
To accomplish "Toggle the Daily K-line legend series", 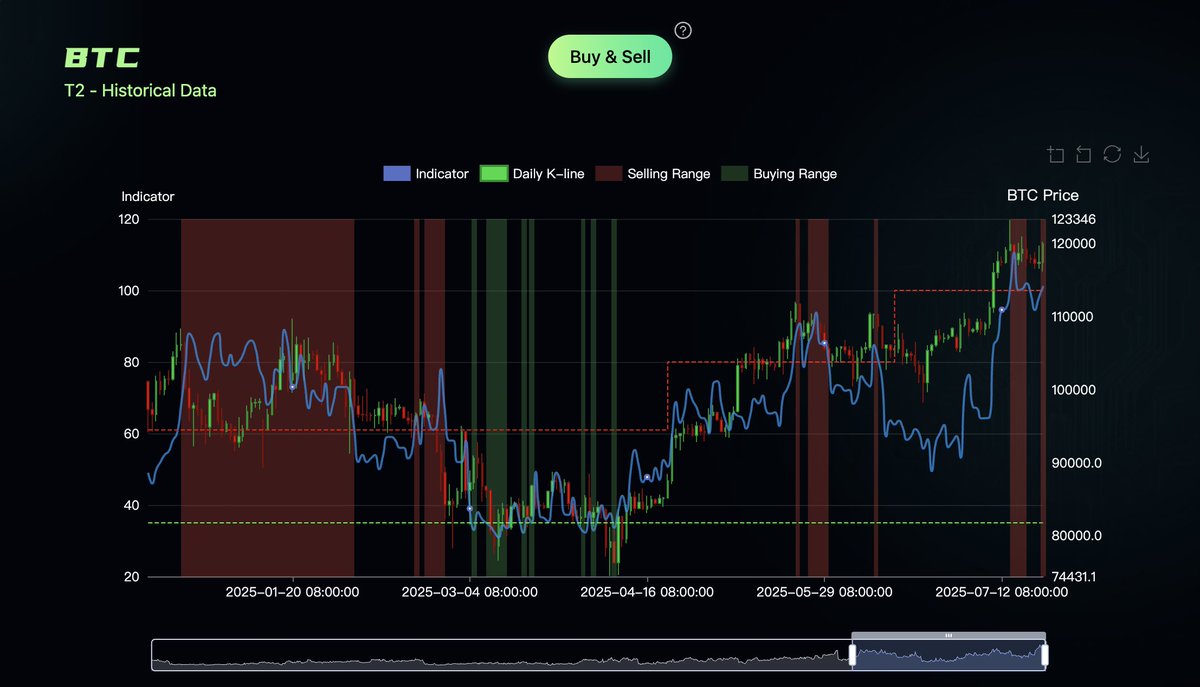I will [x=532, y=174].
